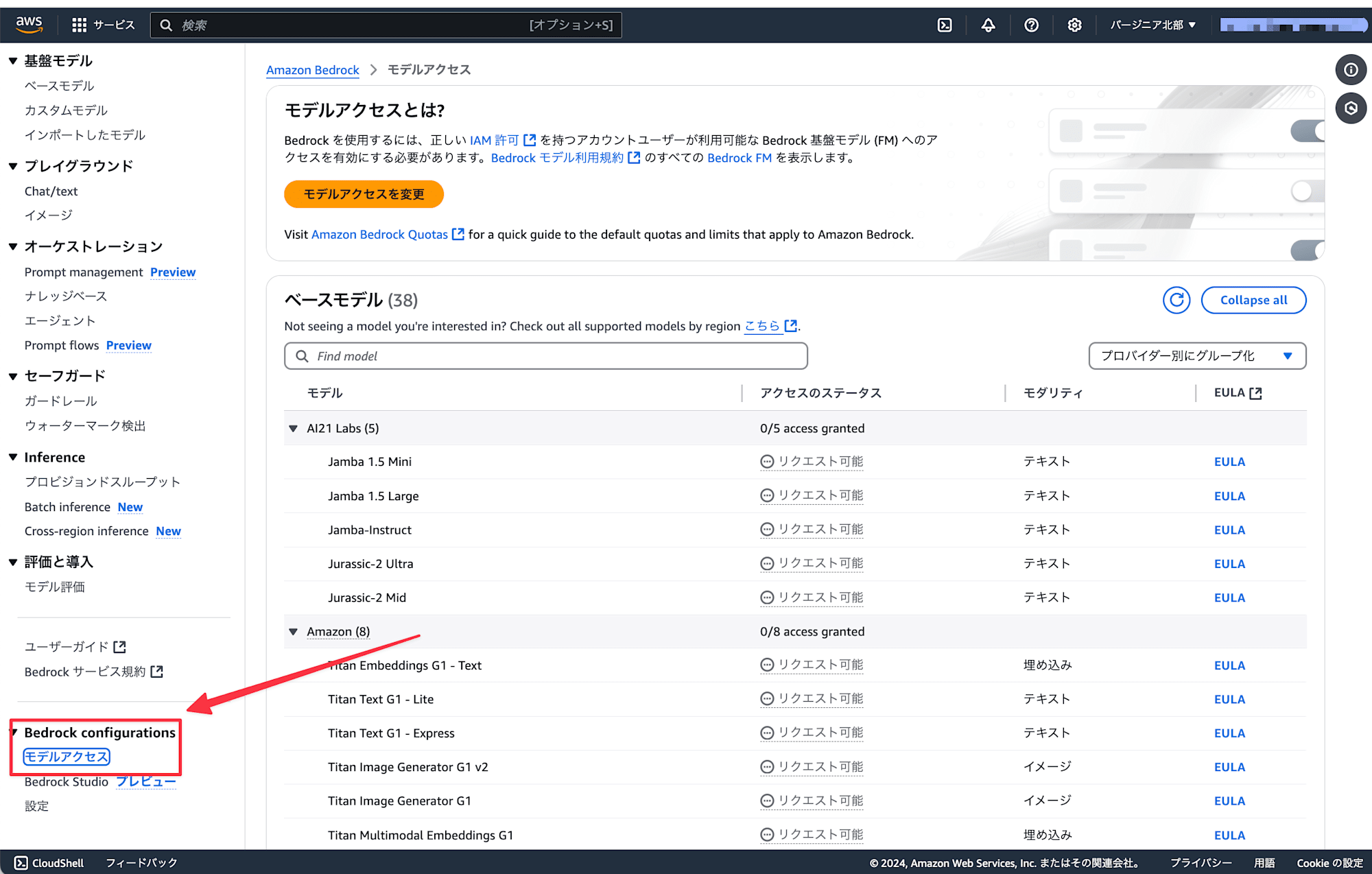Click status icon for Jamba 1.5 Mini
The image size is (1372, 874).
[x=767, y=462]
